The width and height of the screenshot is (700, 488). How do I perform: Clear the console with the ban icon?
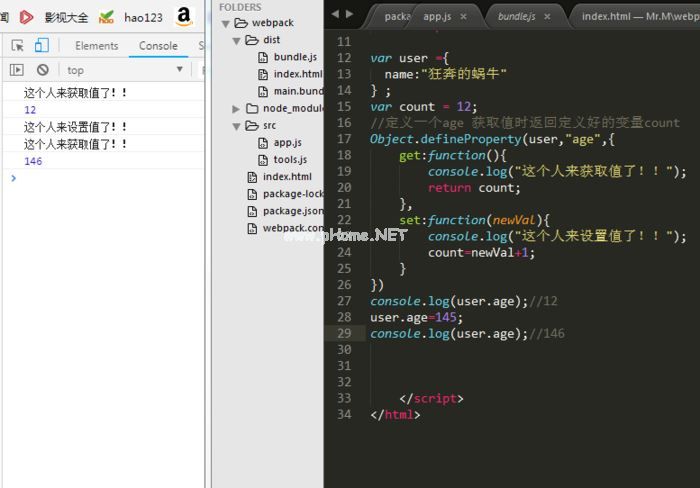tap(43, 70)
